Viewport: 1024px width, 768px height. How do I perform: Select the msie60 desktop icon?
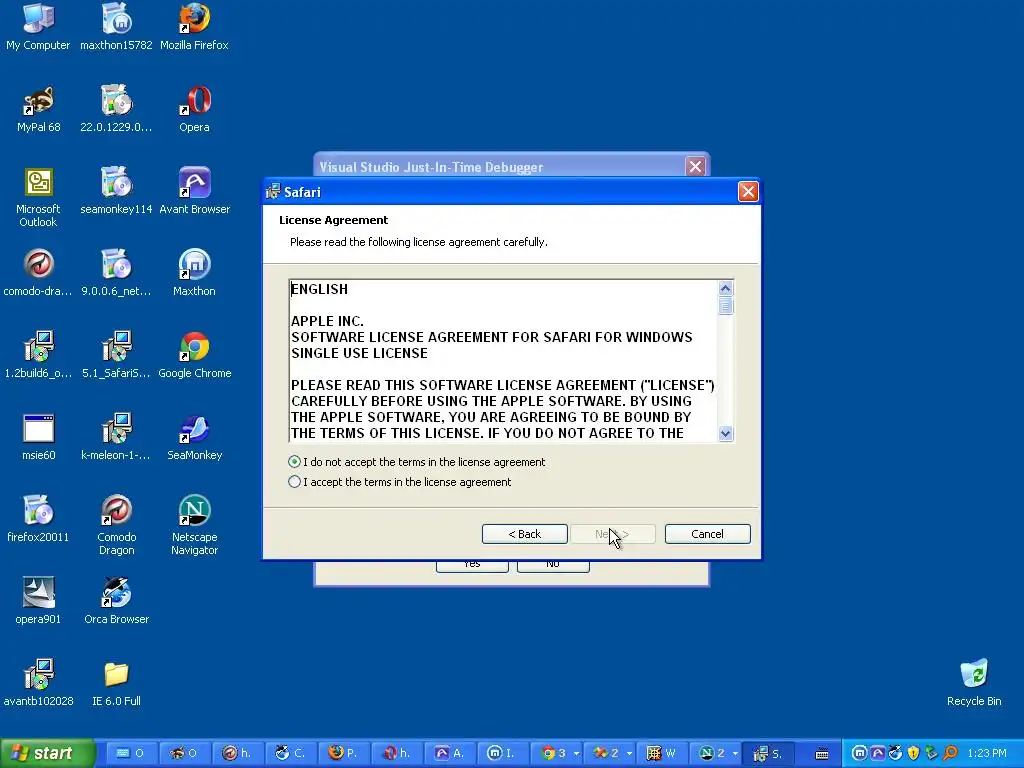point(38,437)
